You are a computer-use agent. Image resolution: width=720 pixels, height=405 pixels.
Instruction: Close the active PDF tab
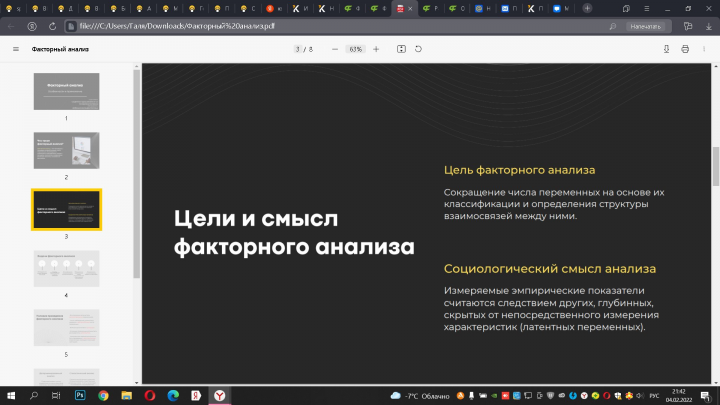(410, 9)
